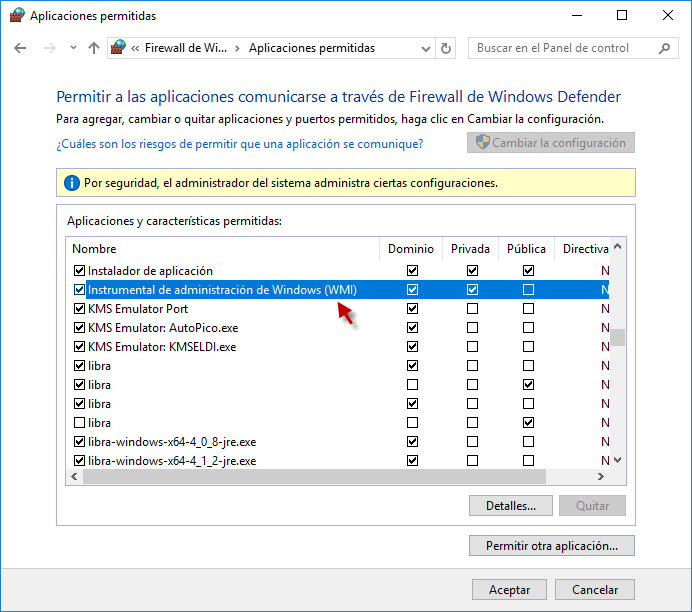The width and height of the screenshot is (692, 612).
Task: Click Permitir otra aplicación... button
Action: point(552,546)
